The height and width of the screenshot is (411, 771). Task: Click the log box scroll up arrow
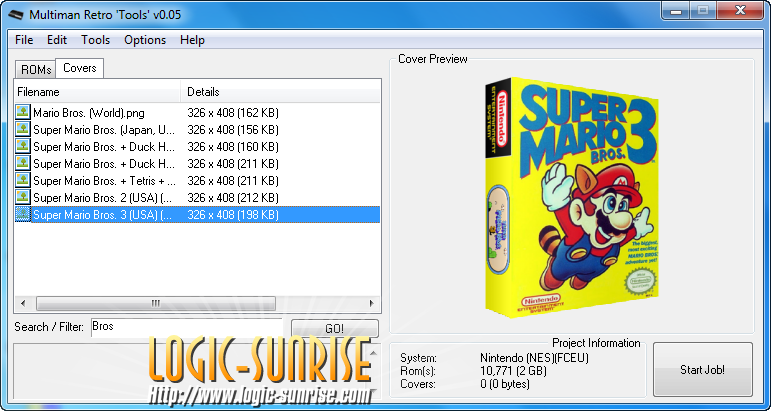[x=374, y=352]
